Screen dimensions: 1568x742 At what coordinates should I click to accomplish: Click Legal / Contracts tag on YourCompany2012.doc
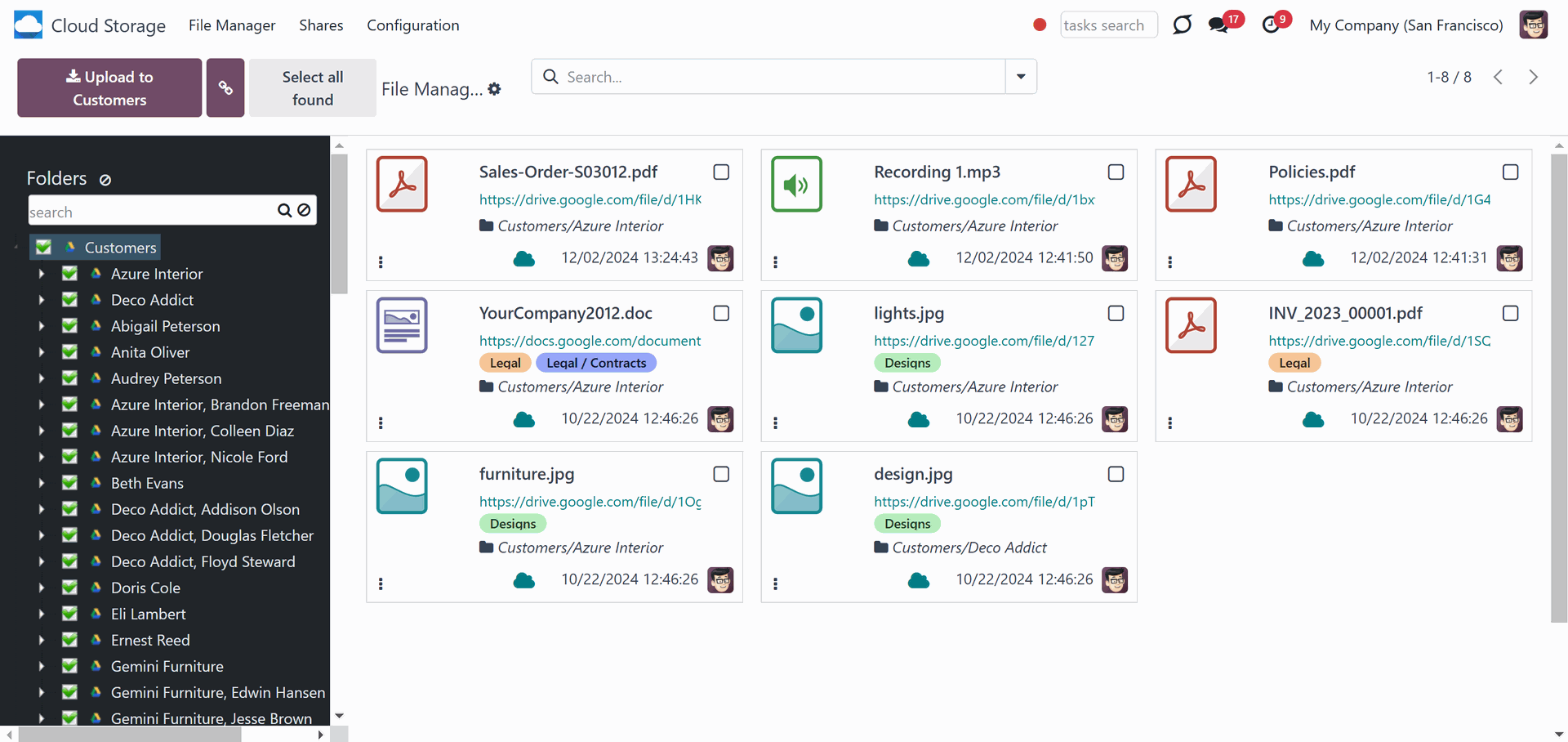(596, 363)
